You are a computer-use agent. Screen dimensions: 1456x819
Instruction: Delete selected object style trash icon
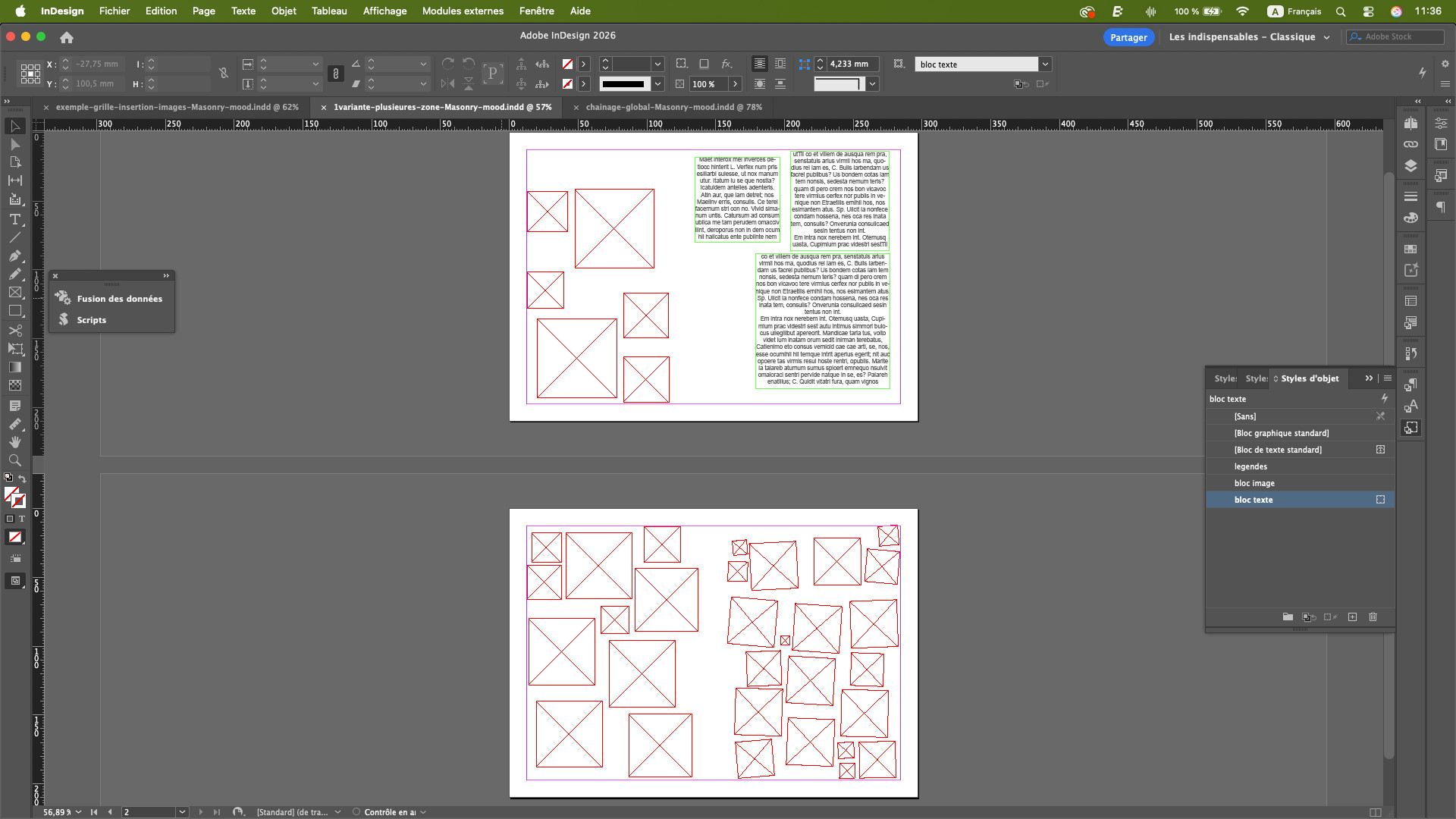1373,617
